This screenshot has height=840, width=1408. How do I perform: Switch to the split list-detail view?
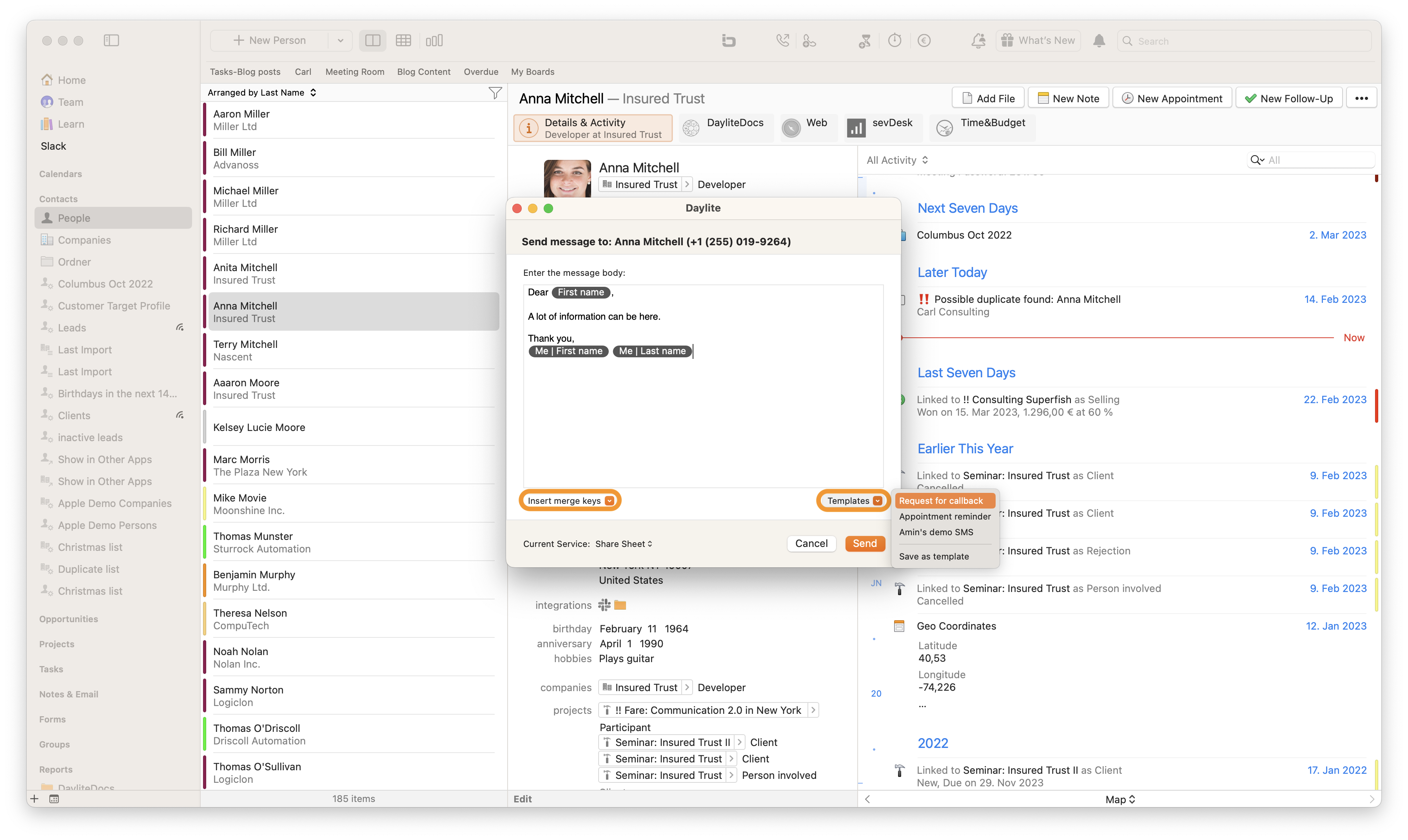point(372,40)
